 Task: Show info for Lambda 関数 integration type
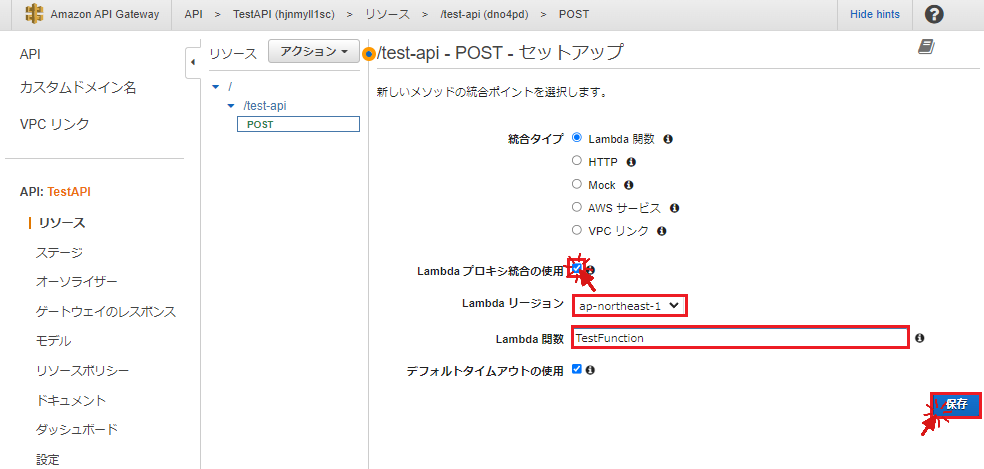pyautogui.click(x=668, y=139)
